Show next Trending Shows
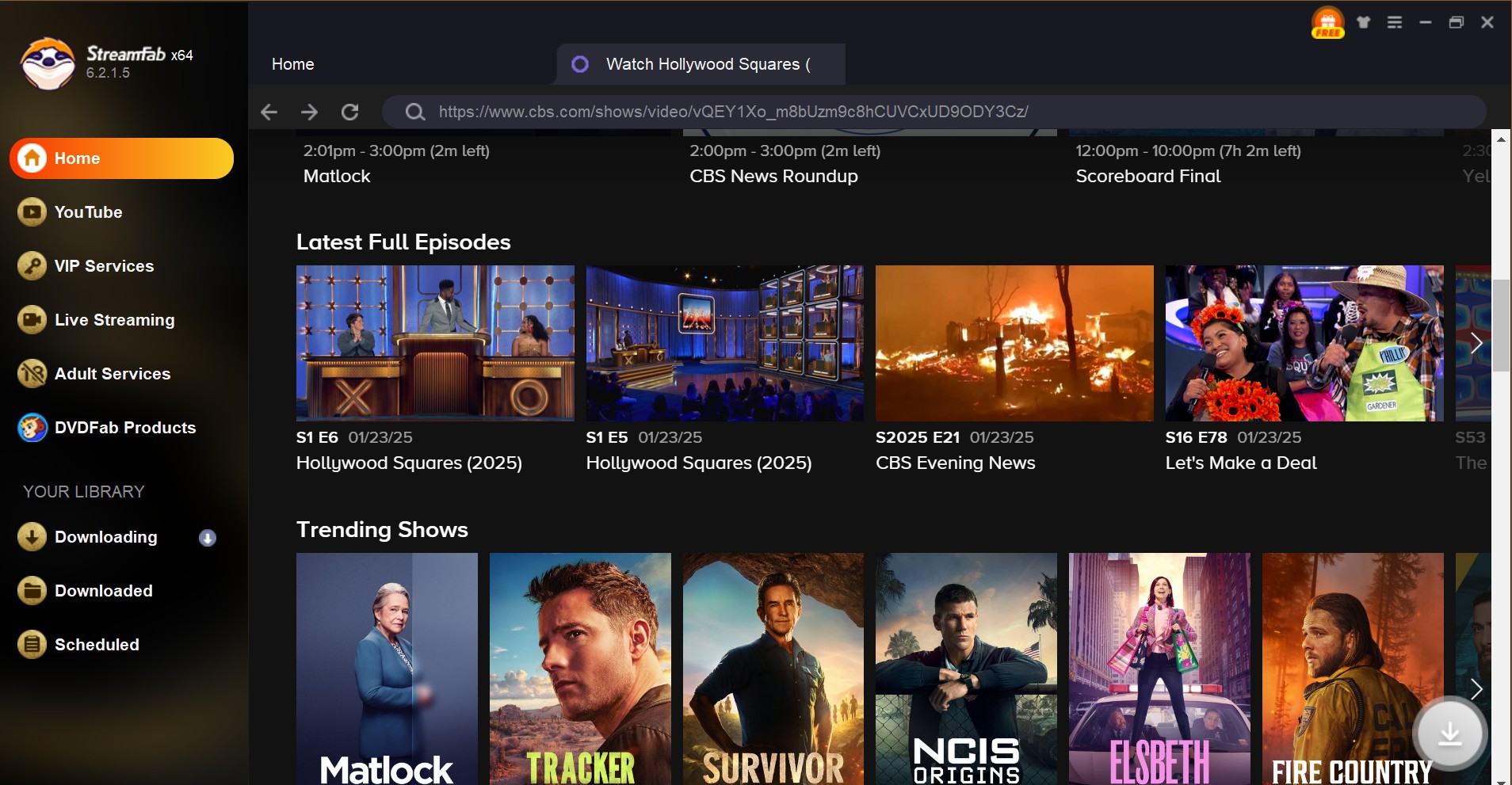The width and height of the screenshot is (1512, 785). click(x=1476, y=689)
